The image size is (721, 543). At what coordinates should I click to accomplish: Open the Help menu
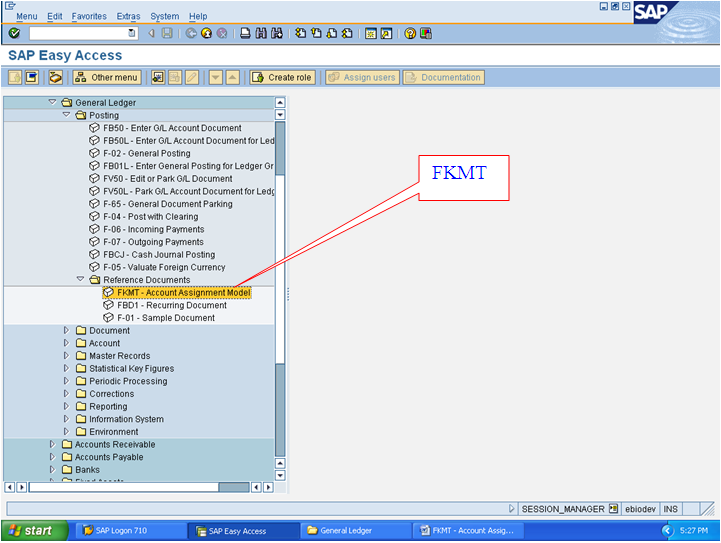pos(198,16)
